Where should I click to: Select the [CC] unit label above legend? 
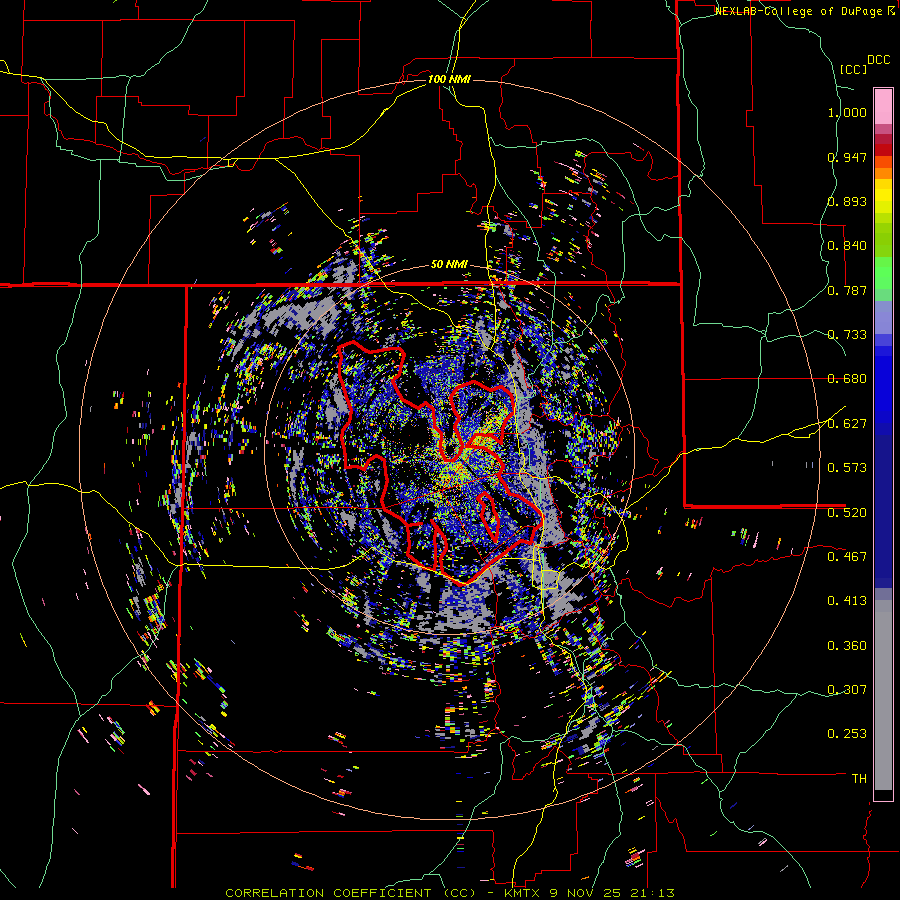coord(853,69)
